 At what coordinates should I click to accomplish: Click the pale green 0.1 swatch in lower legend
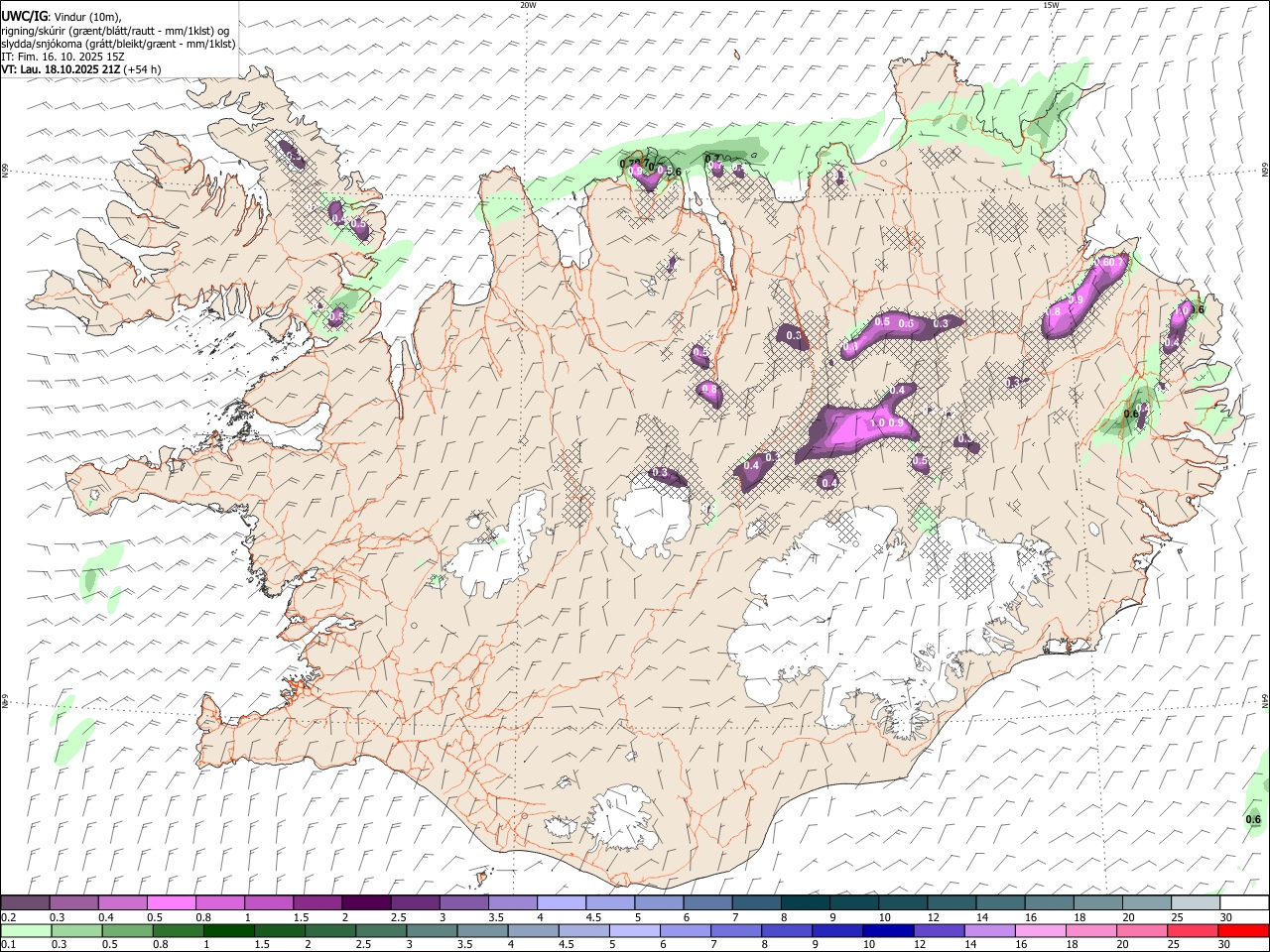click(x=26, y=931)
